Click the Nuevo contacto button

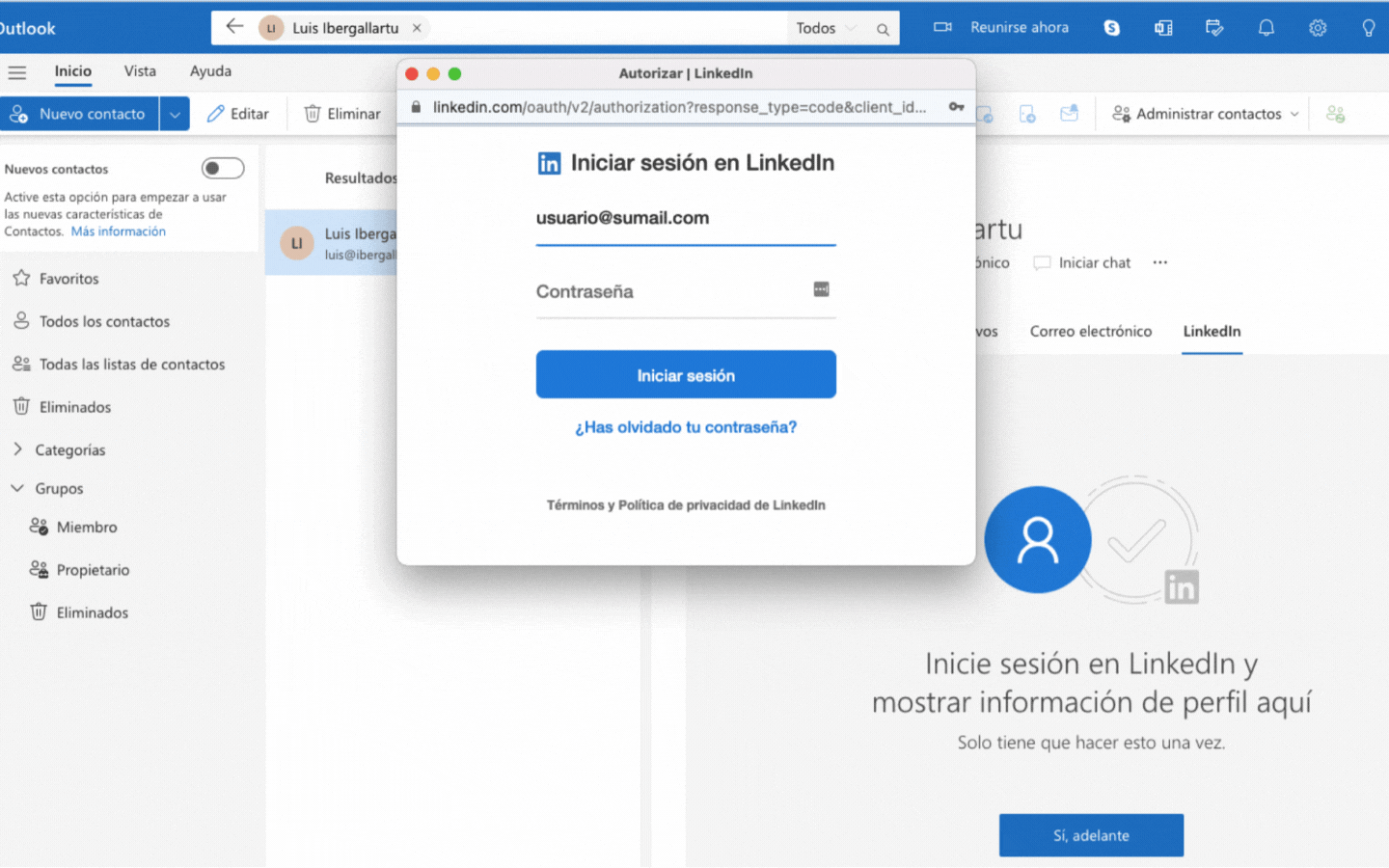(80, 114)
